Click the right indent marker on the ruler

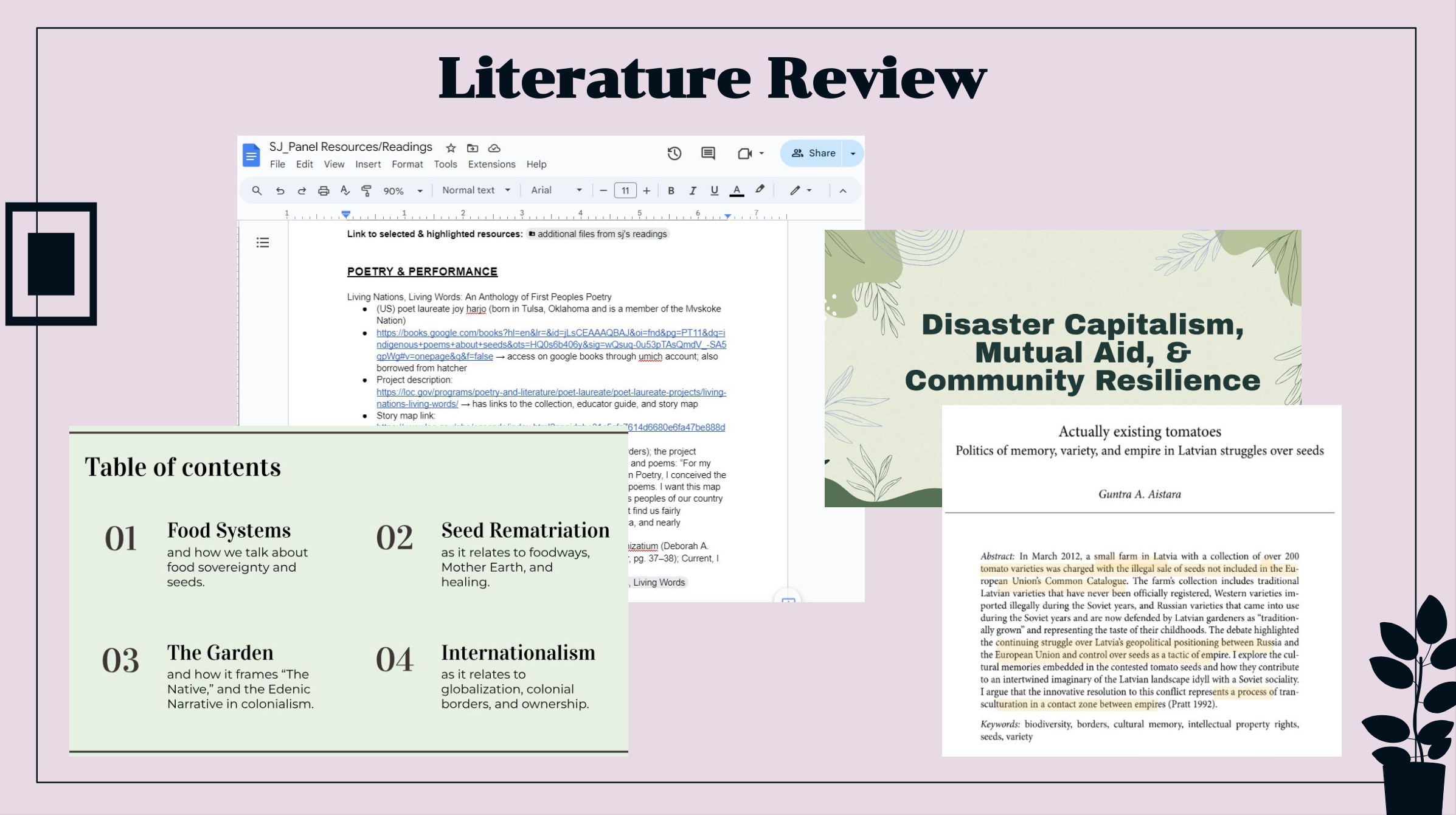click(x=727, y=215)
